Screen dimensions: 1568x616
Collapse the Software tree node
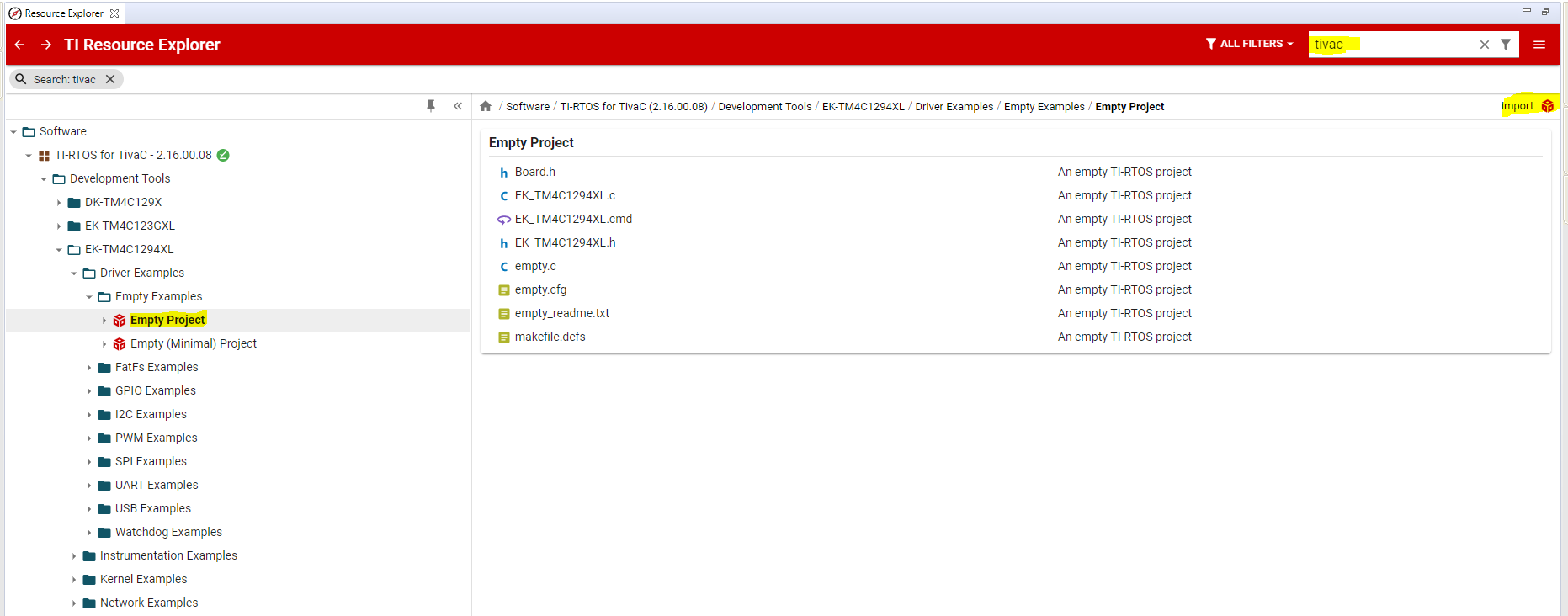pos(13,132)
